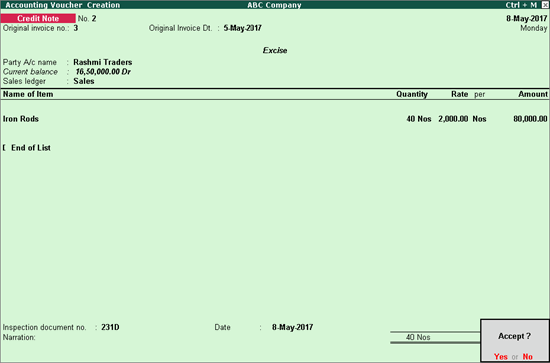The height and width of the screenshot is (363, 550).
Task: Click the 2,000.00 rate value
Action: [x=453, y=119]
